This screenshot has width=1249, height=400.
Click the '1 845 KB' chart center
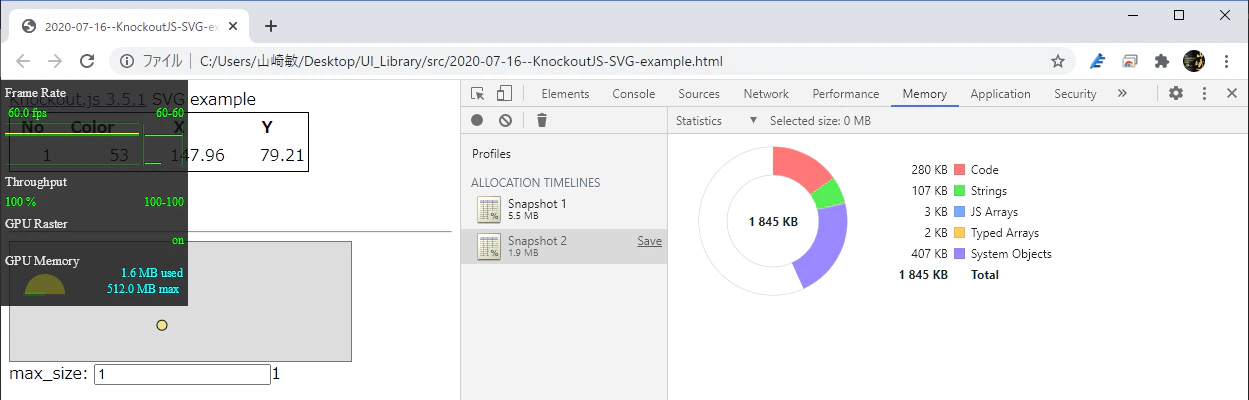pos(773,221)
